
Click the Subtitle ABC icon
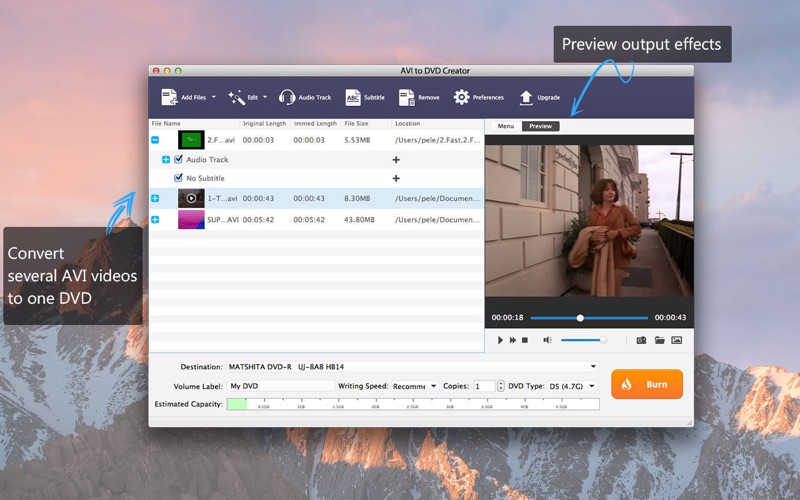point(353,97)
